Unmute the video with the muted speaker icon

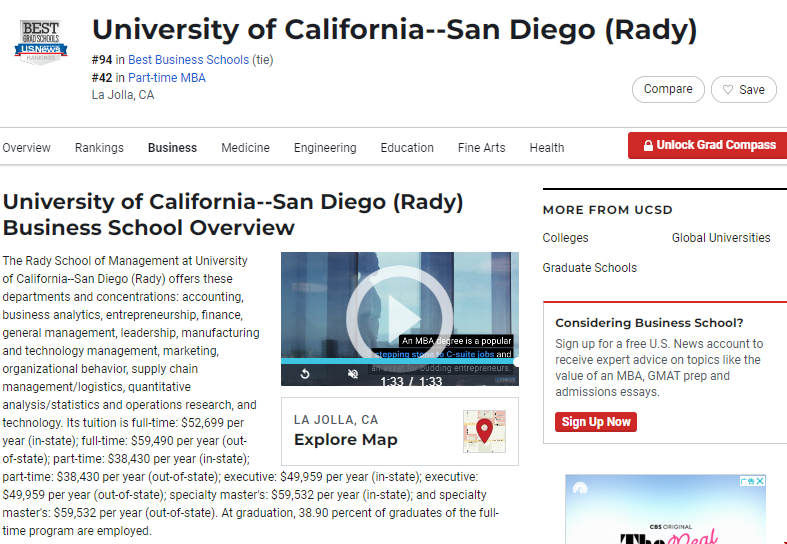pos(353,374)
